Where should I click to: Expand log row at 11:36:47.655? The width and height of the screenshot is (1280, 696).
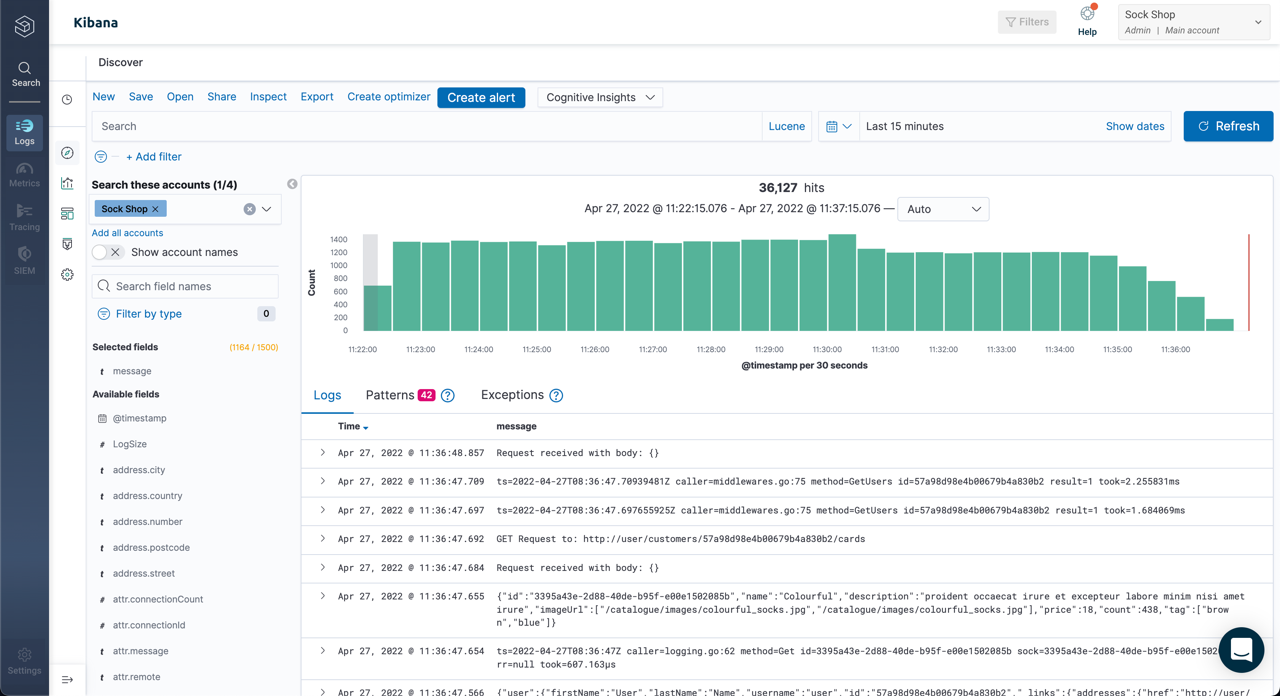[x=323, y=596]
